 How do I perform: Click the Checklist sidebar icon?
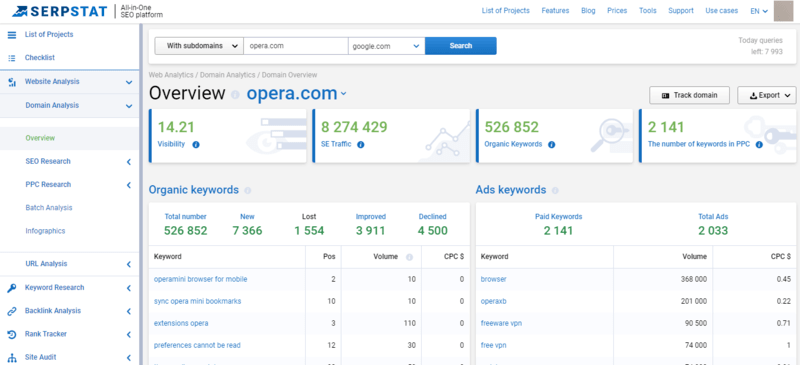[12, 58]
